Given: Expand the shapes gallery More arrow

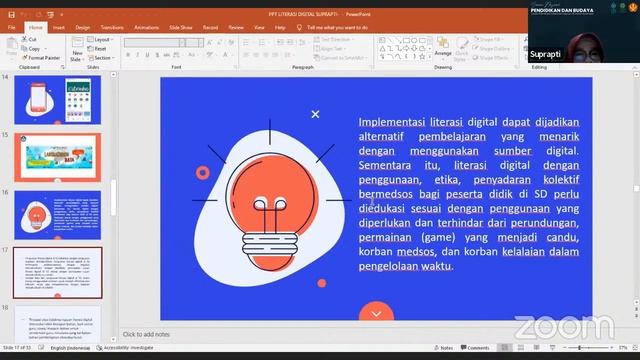Looking at the screenshot, I should tap(430, 57).
